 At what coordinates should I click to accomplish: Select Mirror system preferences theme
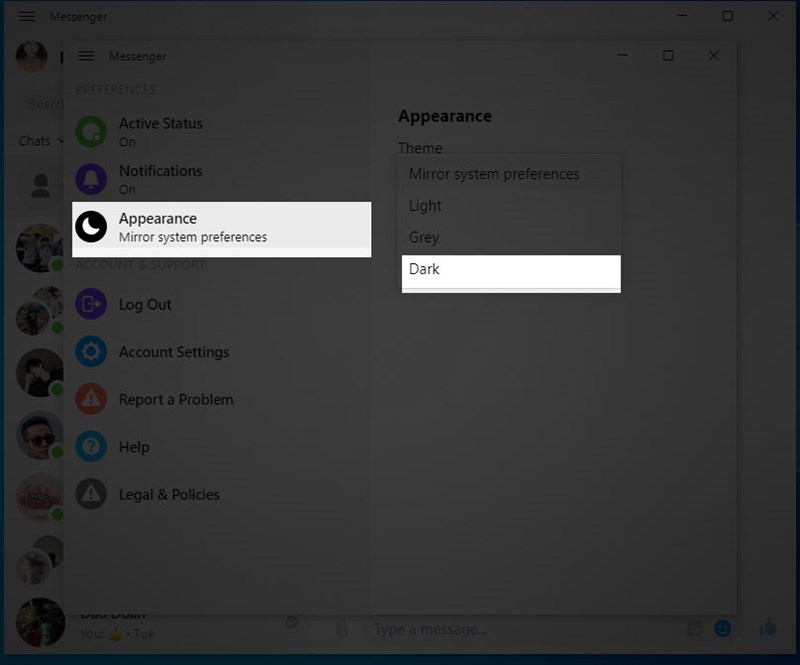pos(494,174)
